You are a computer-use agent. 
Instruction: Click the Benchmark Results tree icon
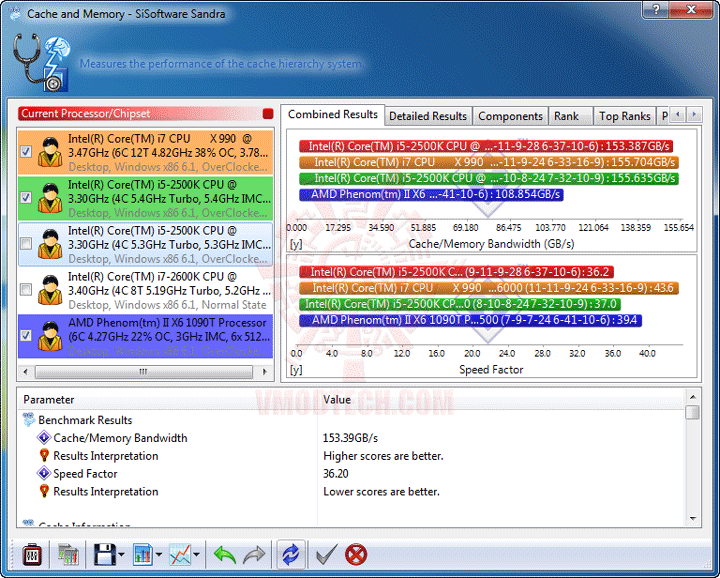tap(28, 420)
